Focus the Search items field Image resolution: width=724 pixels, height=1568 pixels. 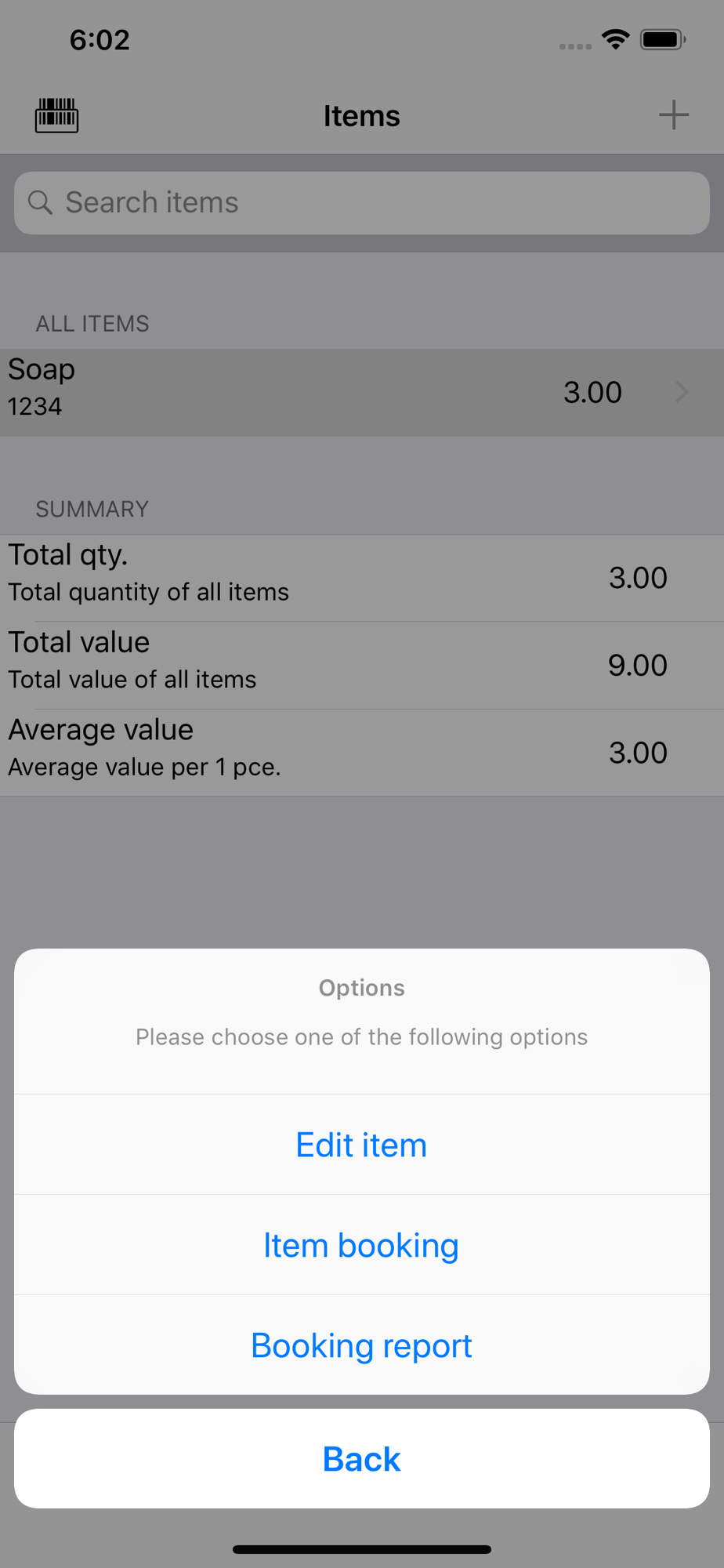pos(362,203)
